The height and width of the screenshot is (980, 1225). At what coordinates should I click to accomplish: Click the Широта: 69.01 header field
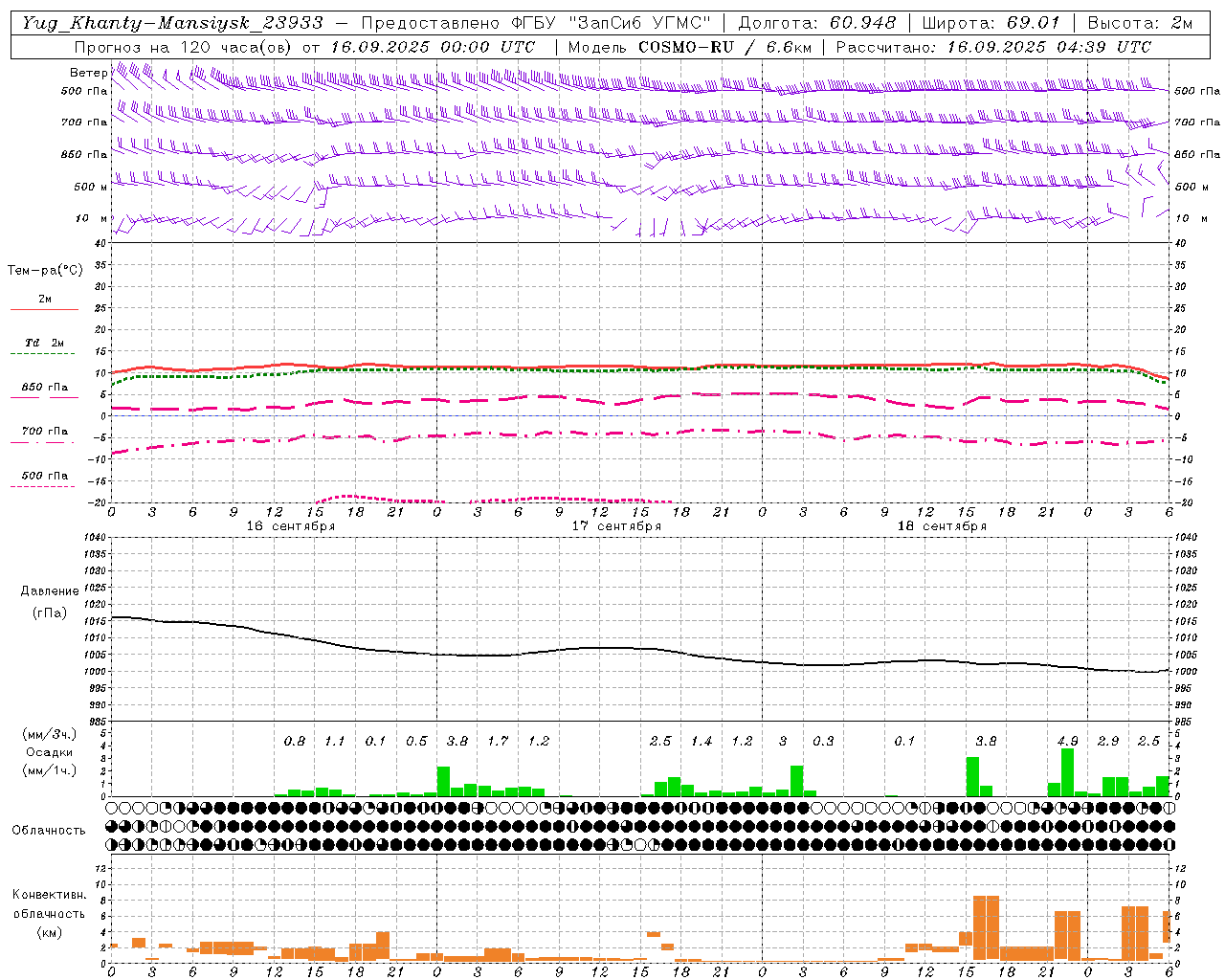point(991,23)
